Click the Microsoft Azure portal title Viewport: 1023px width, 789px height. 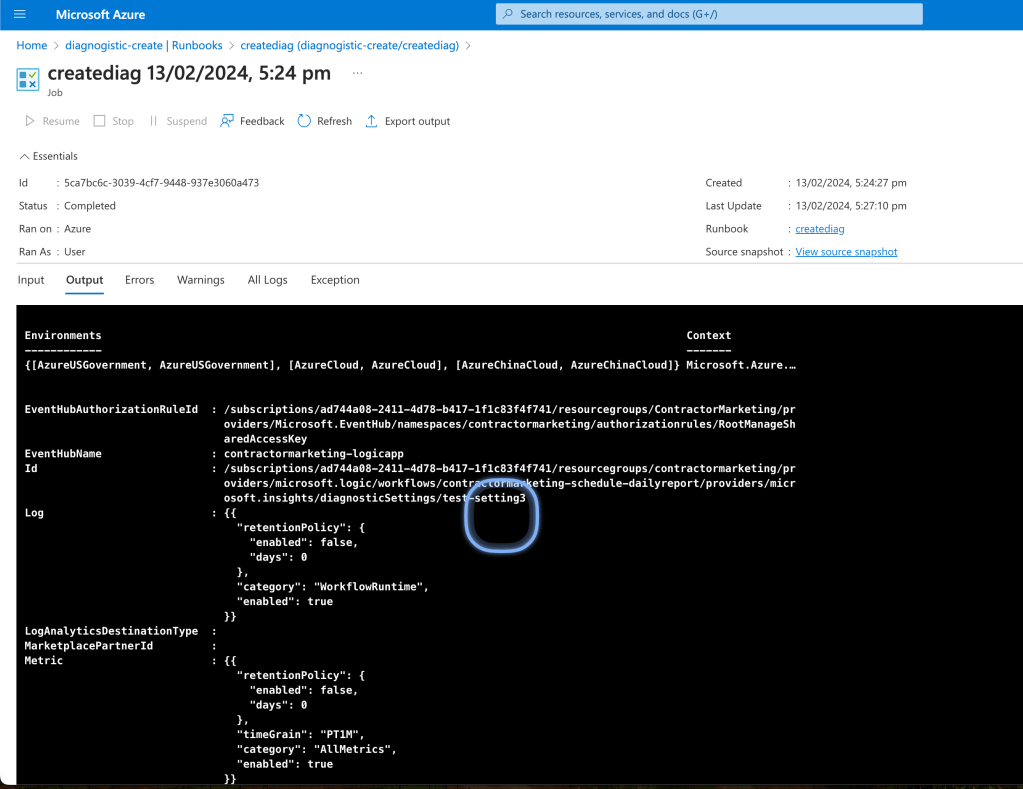click(100, 14)
